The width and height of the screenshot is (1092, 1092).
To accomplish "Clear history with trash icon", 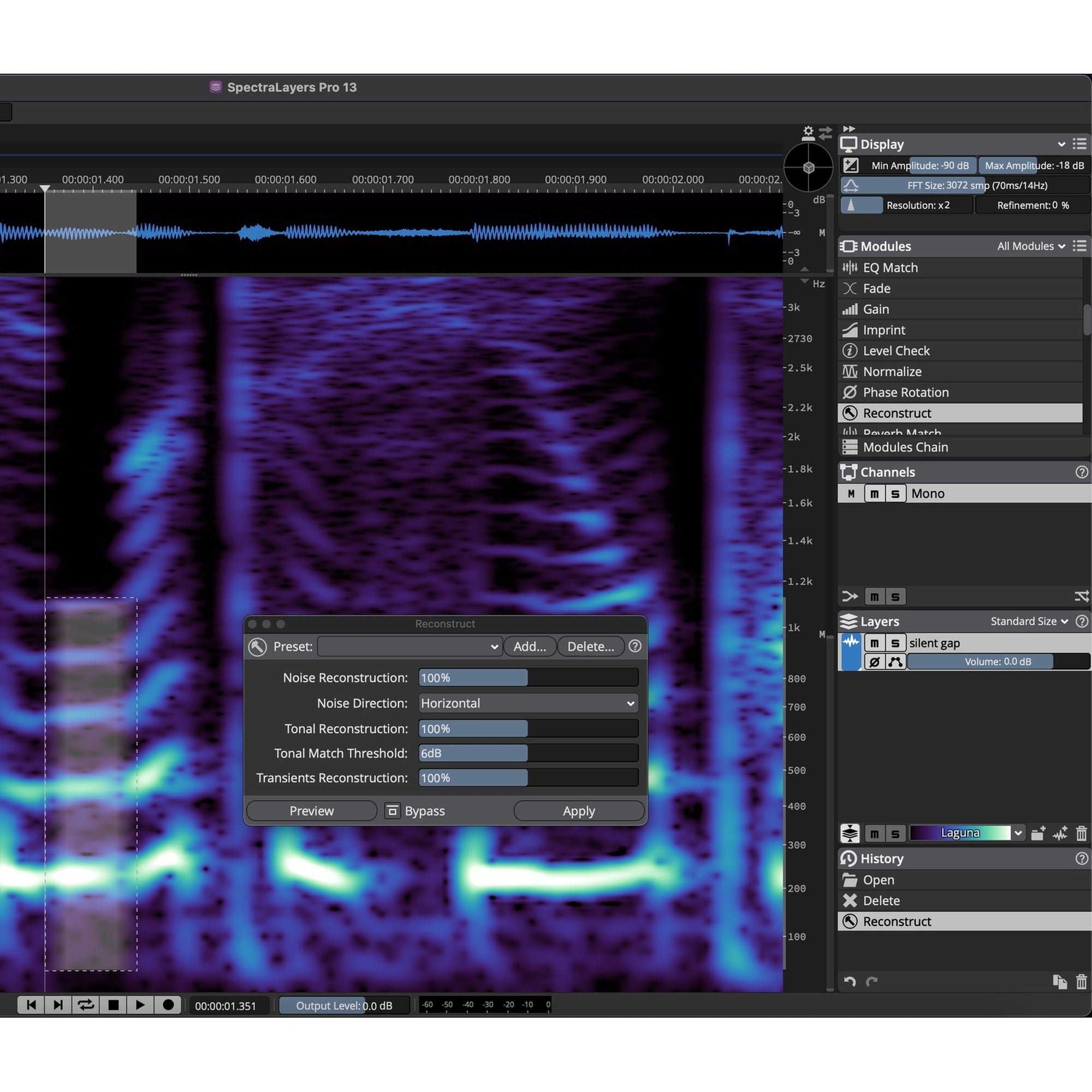I will pyautogui.click(x=1081, y=982).
